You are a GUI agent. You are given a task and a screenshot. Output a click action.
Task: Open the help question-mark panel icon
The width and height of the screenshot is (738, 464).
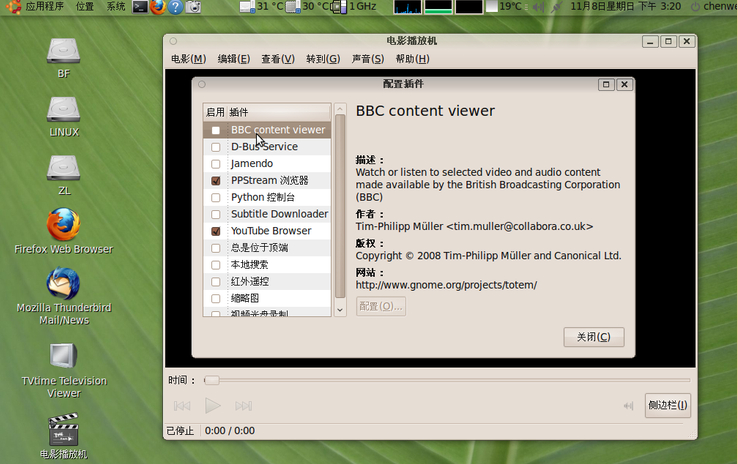click(x=175, y=7)
